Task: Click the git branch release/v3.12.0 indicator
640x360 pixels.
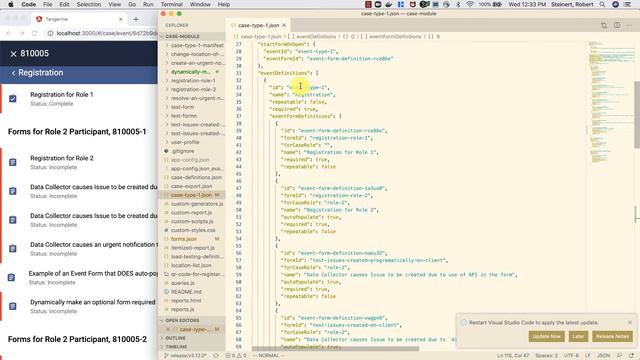Action: [x=185, y=356]
